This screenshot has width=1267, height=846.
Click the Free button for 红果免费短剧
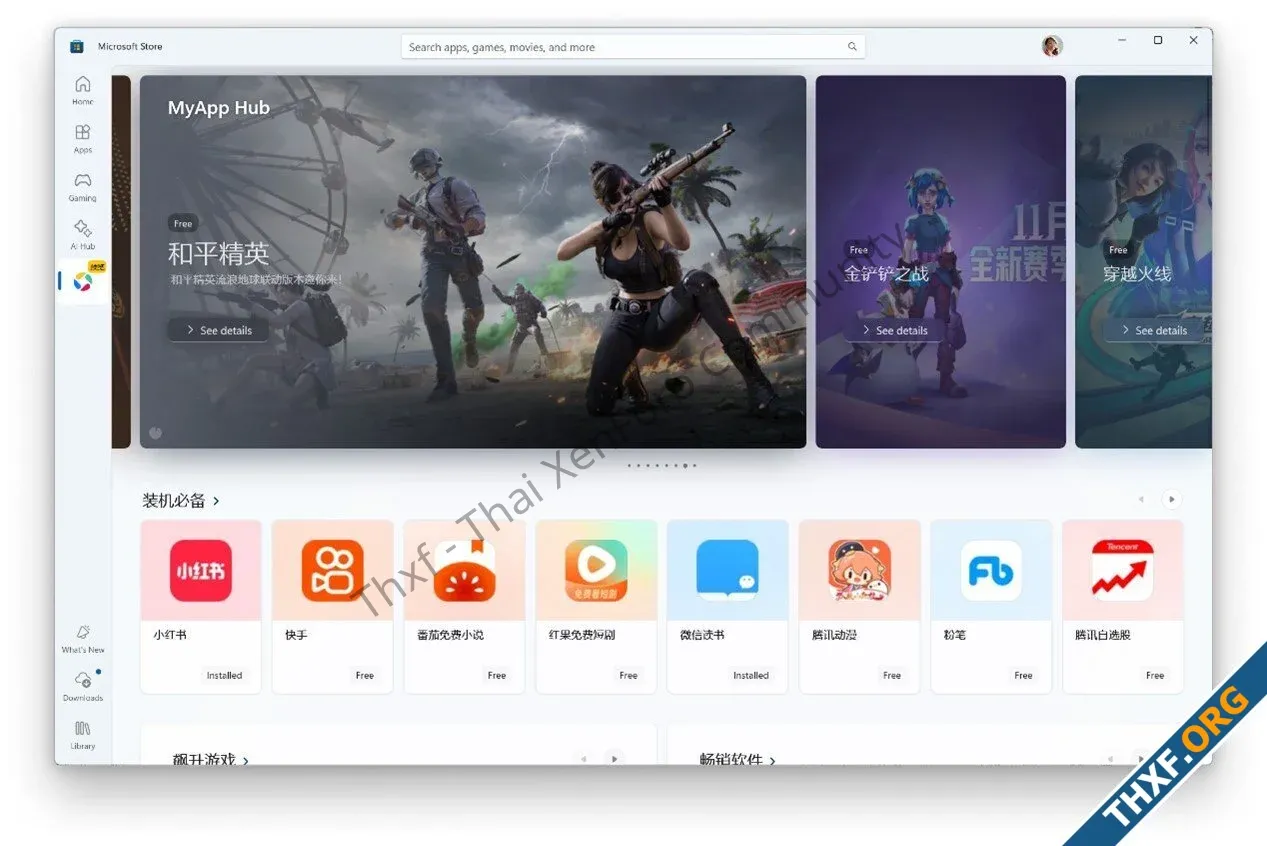628,676
